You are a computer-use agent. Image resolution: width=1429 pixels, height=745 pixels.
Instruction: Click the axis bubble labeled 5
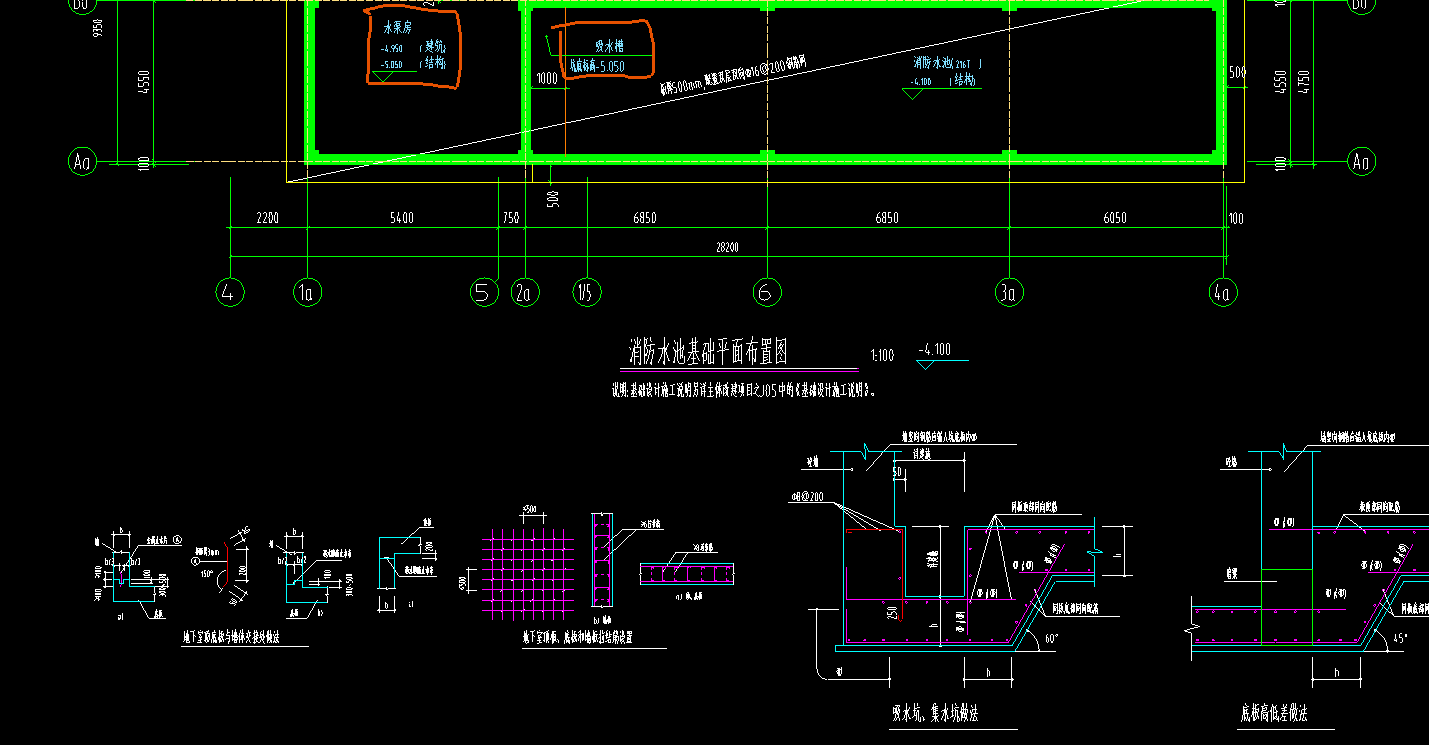[484, 292]
